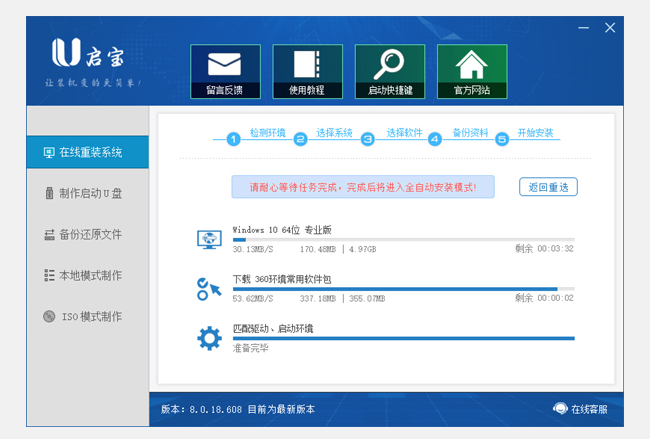Minimize the U启宝 window
Image resolution: width=650 pixels, height=439 pixels.
tap(584, 28)
